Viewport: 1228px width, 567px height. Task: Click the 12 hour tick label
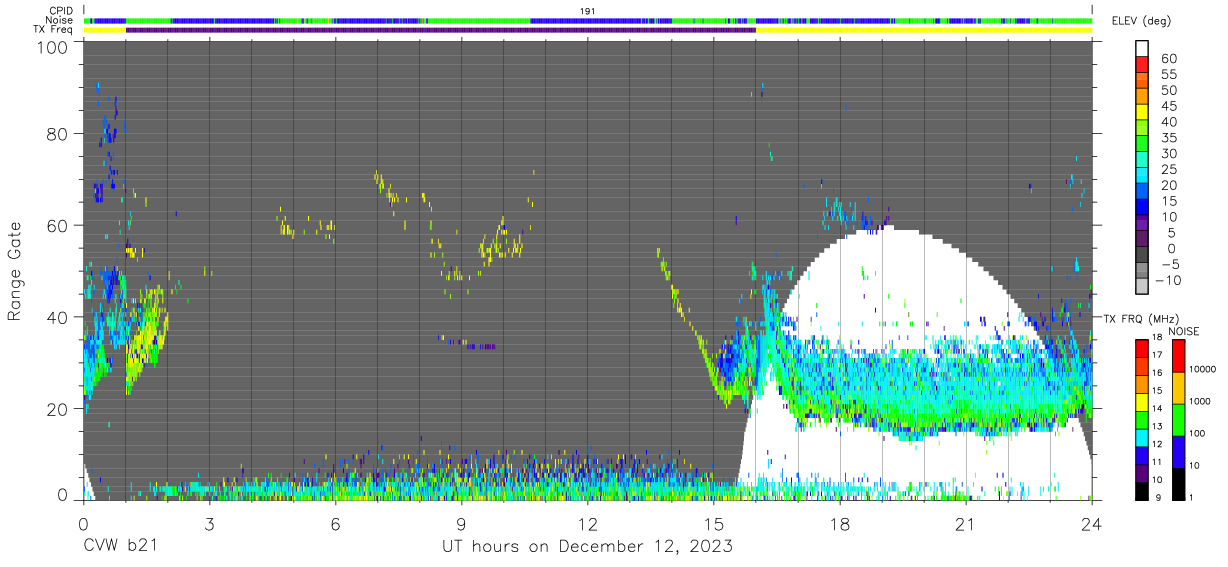[587, 523]
